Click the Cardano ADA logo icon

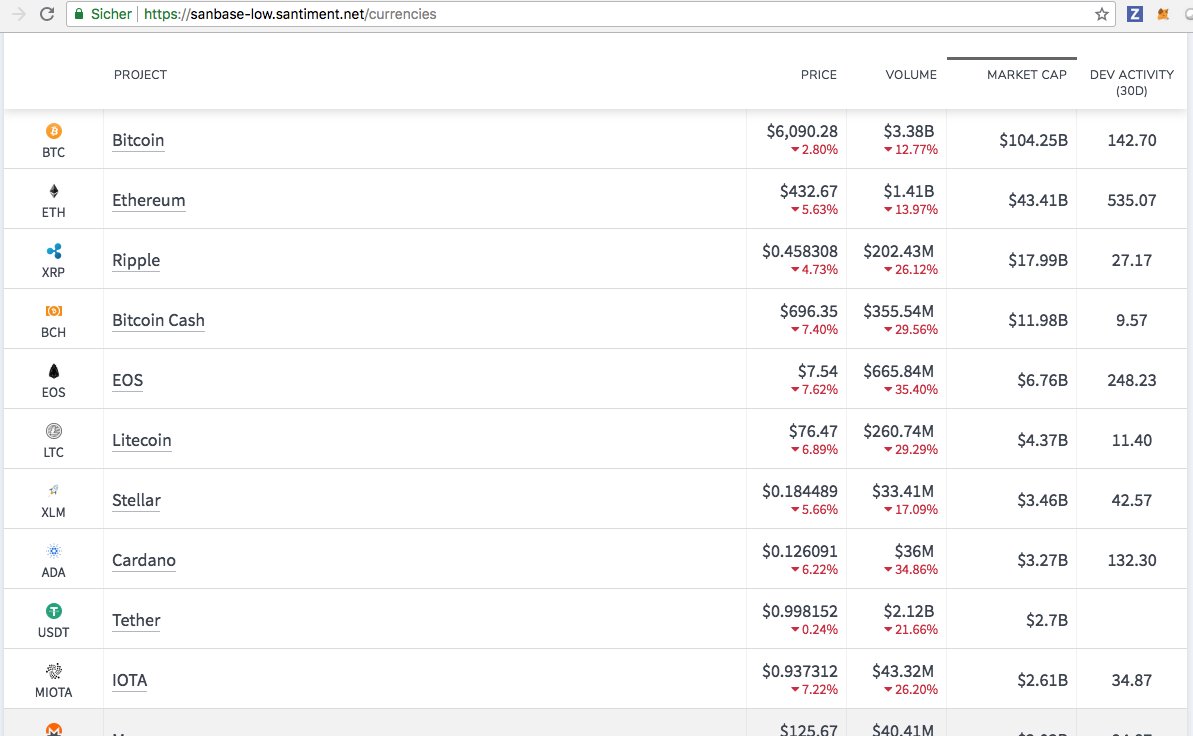coord(53,551)
